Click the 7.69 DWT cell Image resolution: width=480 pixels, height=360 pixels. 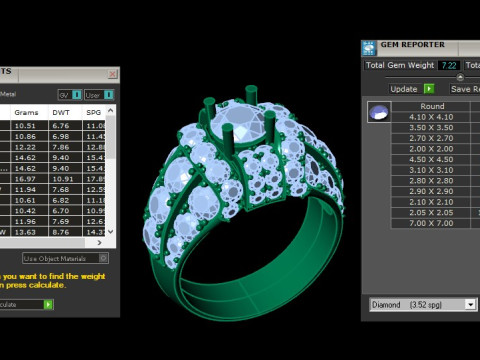coord(65,222)
